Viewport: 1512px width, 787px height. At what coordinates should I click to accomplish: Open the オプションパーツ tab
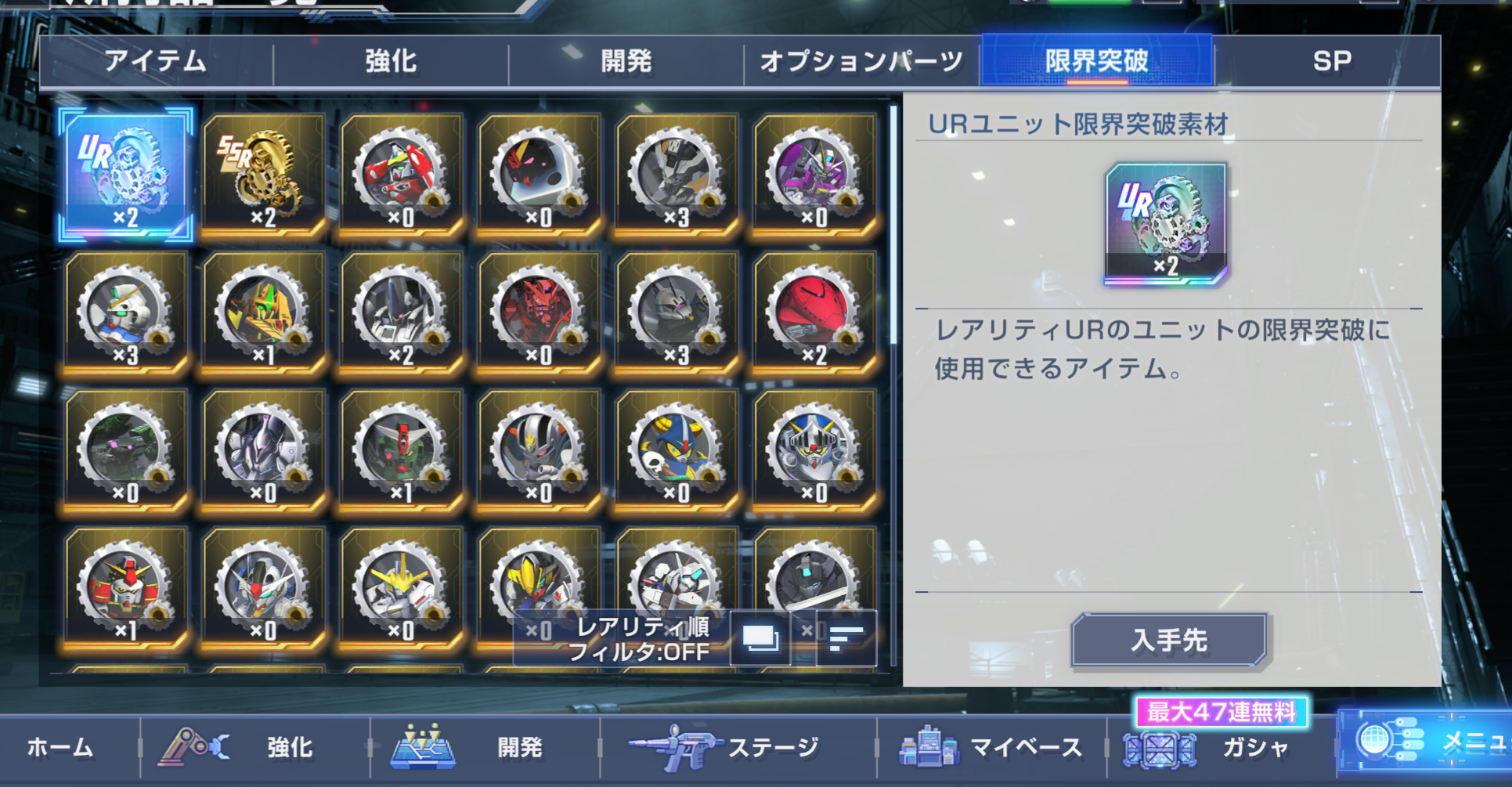(x=861, y=61)
